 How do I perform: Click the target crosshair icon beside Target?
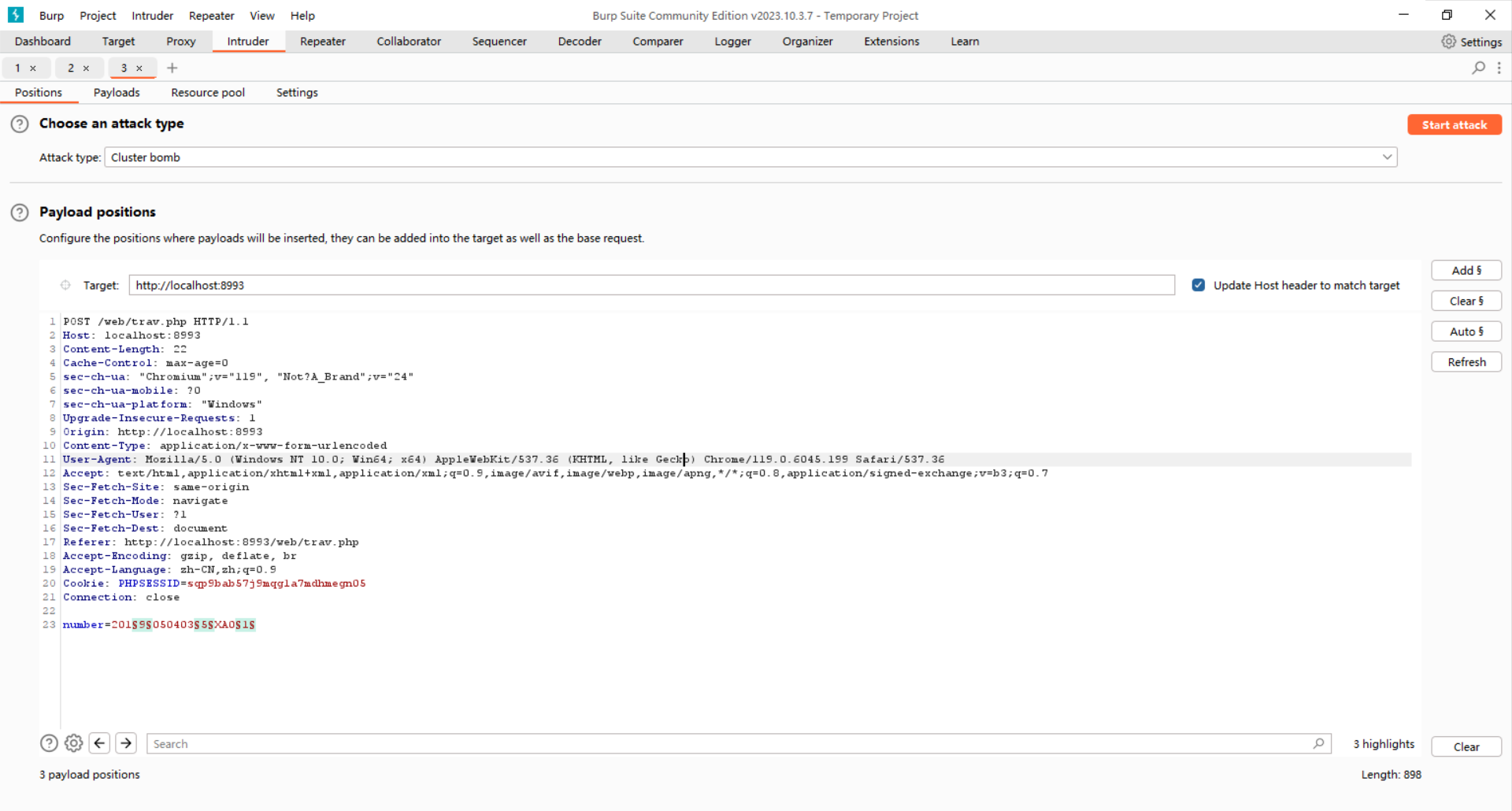tap(65, 285)
